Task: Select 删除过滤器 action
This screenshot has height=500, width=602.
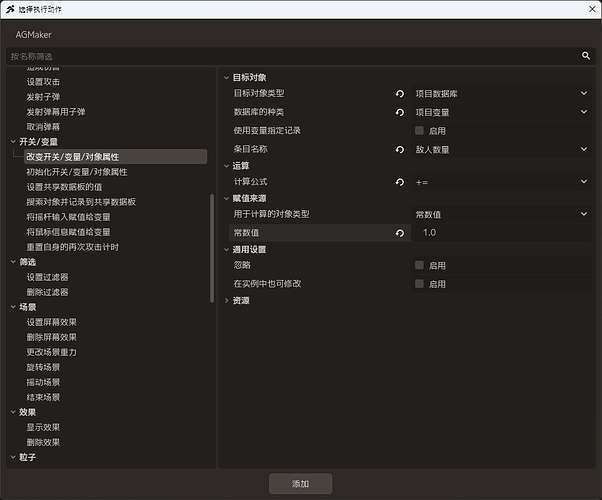Action: [x=47, y=292]
